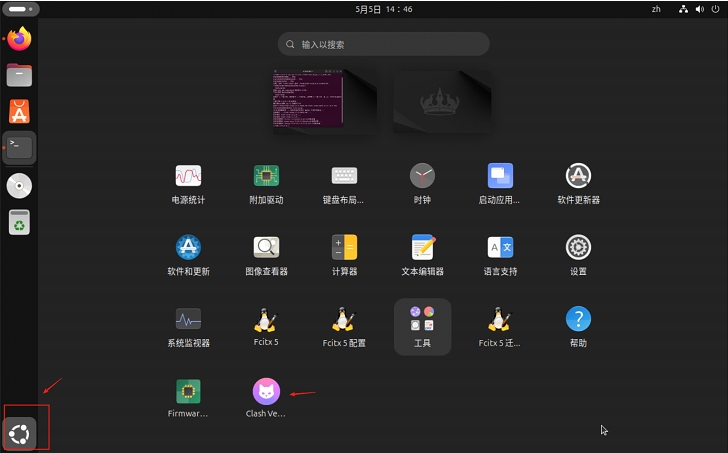Open the 计算器 calculator app
The width and height of the screenshot is (728, 453).
(x=344, y=248)
